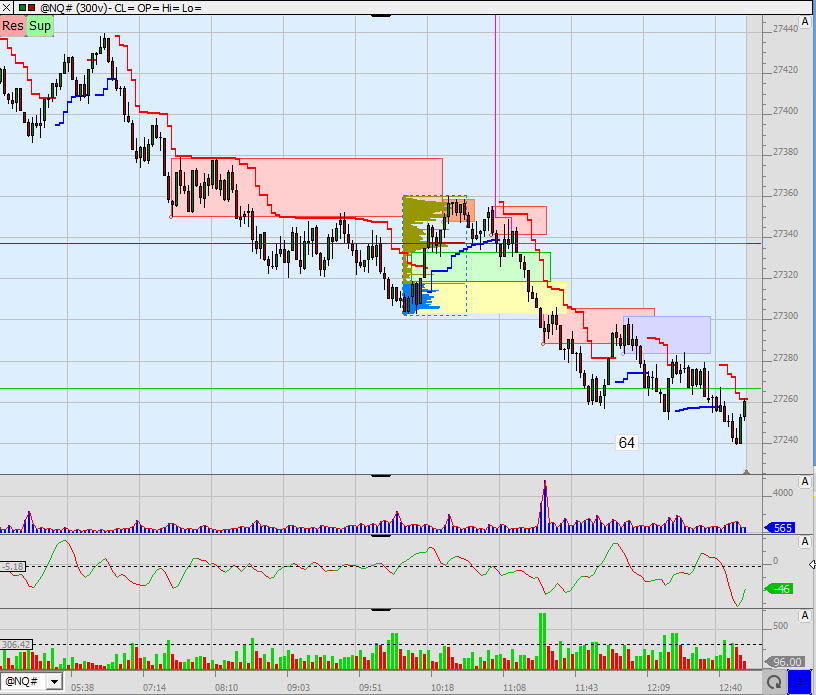Click the blue 565 volume value marker

click(x=780, y=528)
